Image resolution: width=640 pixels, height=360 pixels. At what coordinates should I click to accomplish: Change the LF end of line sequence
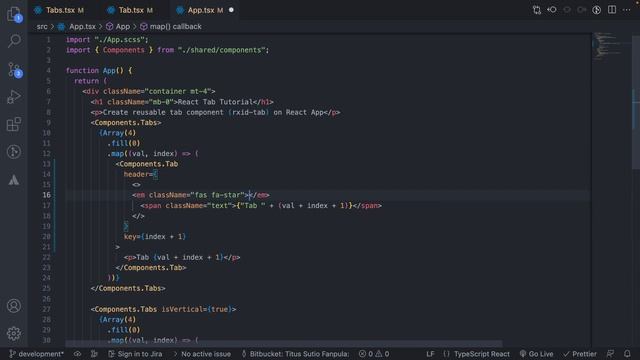pos(430,354)
